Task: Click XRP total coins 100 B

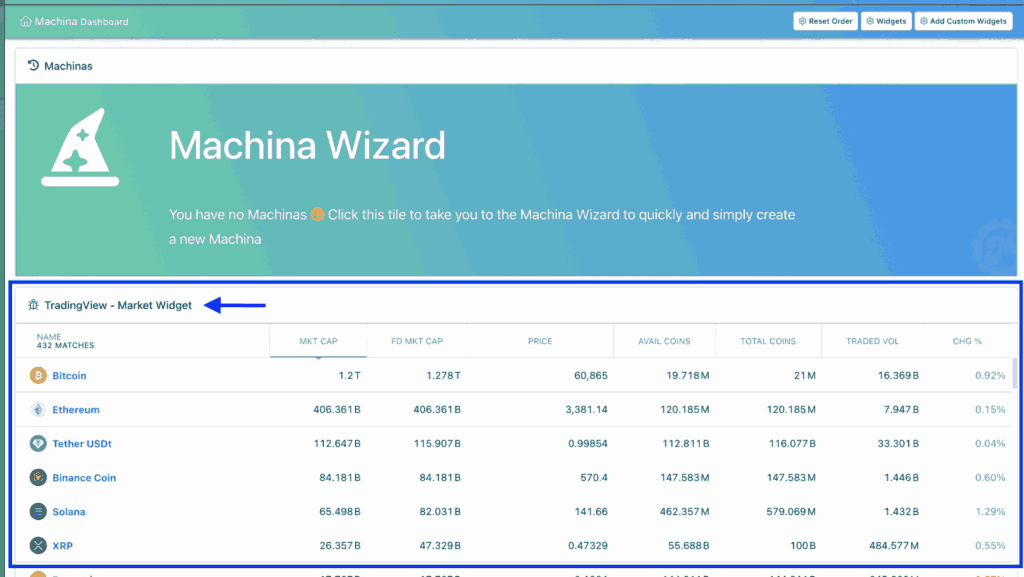Action: point(803,545)
